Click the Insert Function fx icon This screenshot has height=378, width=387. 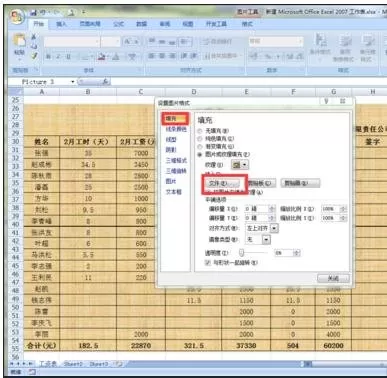105,81
